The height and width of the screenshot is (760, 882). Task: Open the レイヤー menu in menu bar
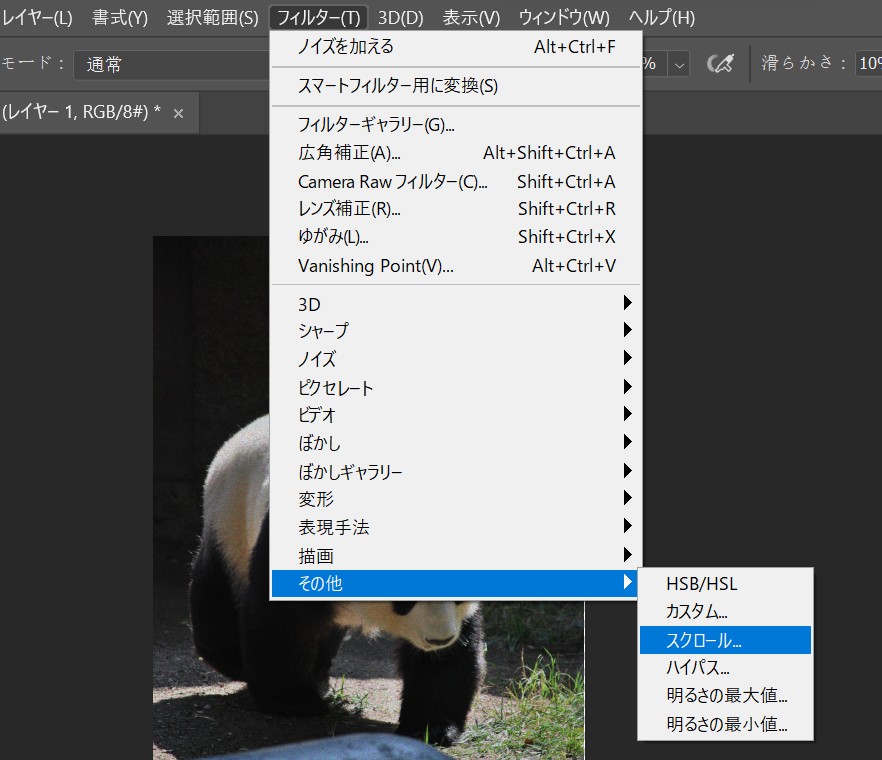point(38,18)
